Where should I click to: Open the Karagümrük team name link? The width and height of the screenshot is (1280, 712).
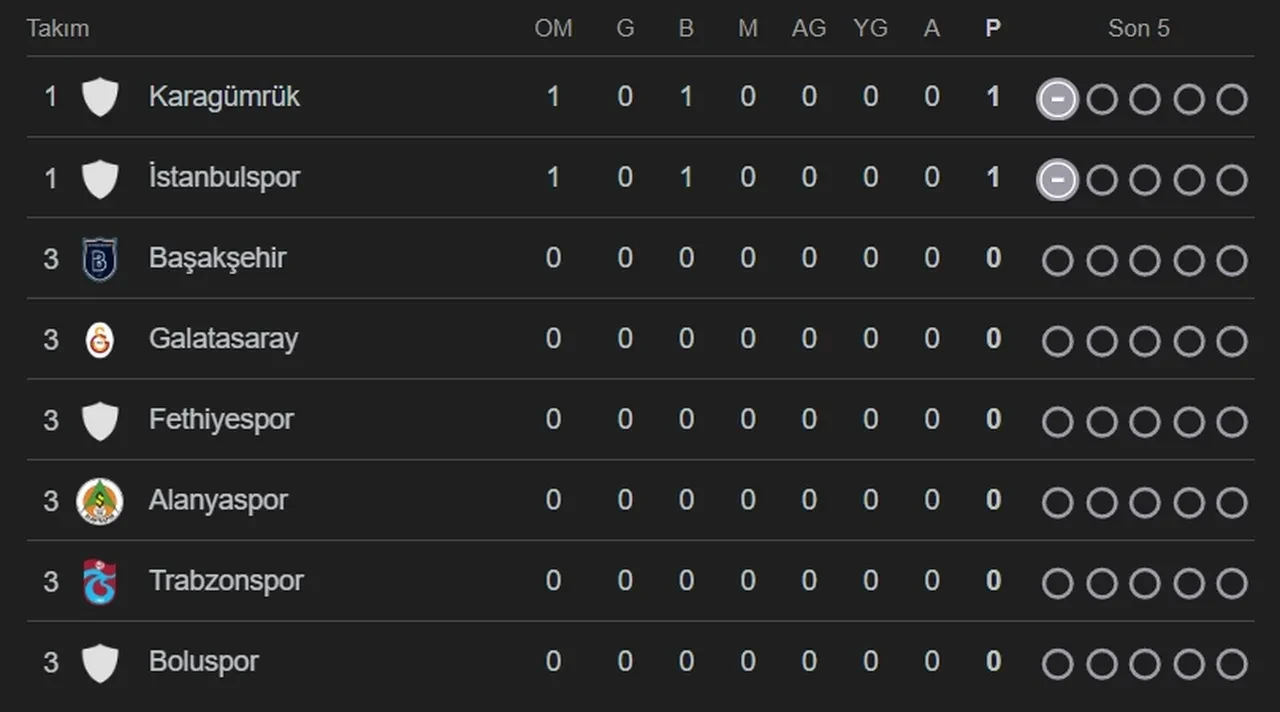pyautogui.click(x=224, y=97)
